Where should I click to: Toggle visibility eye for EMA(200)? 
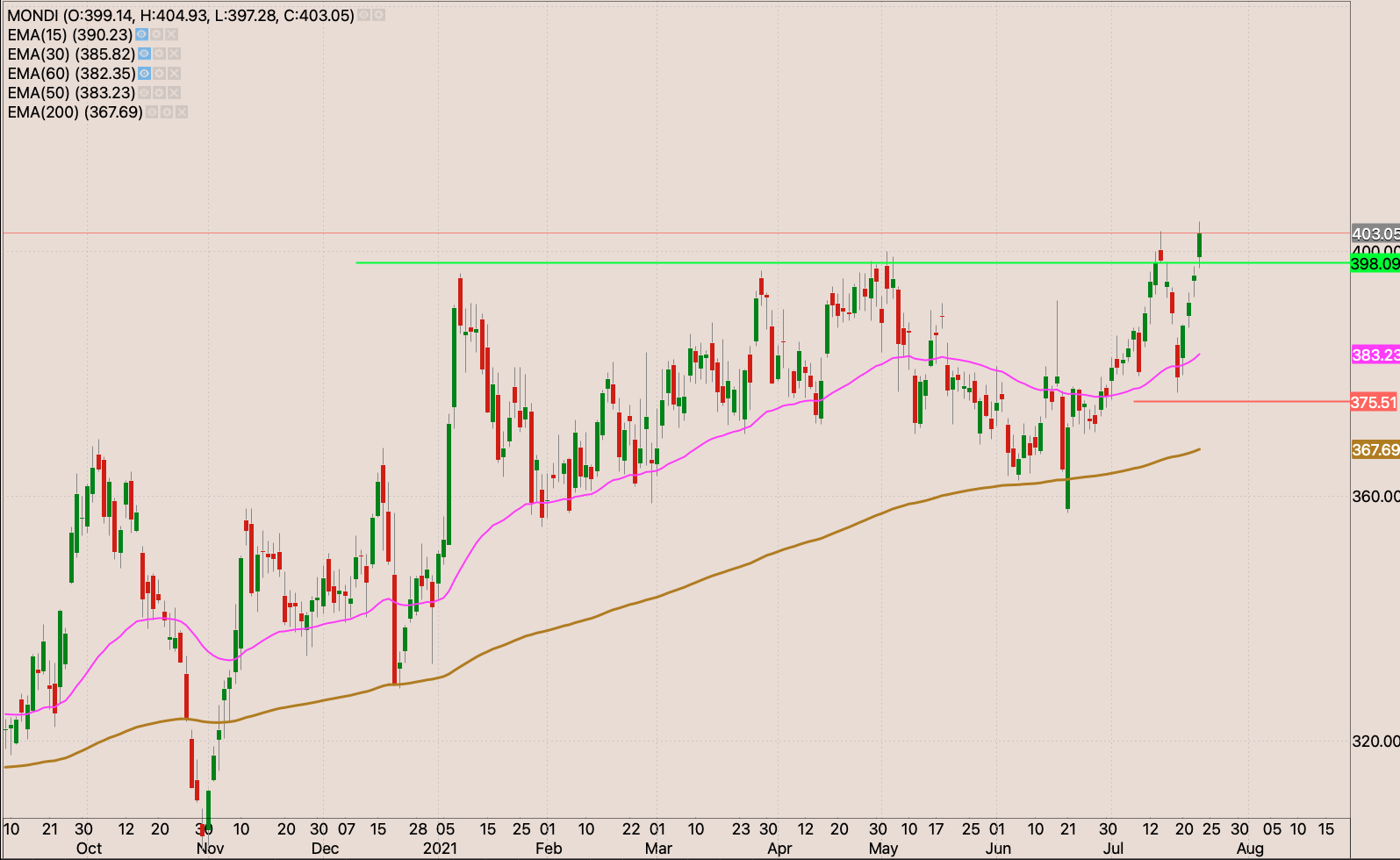click(152, 111)
